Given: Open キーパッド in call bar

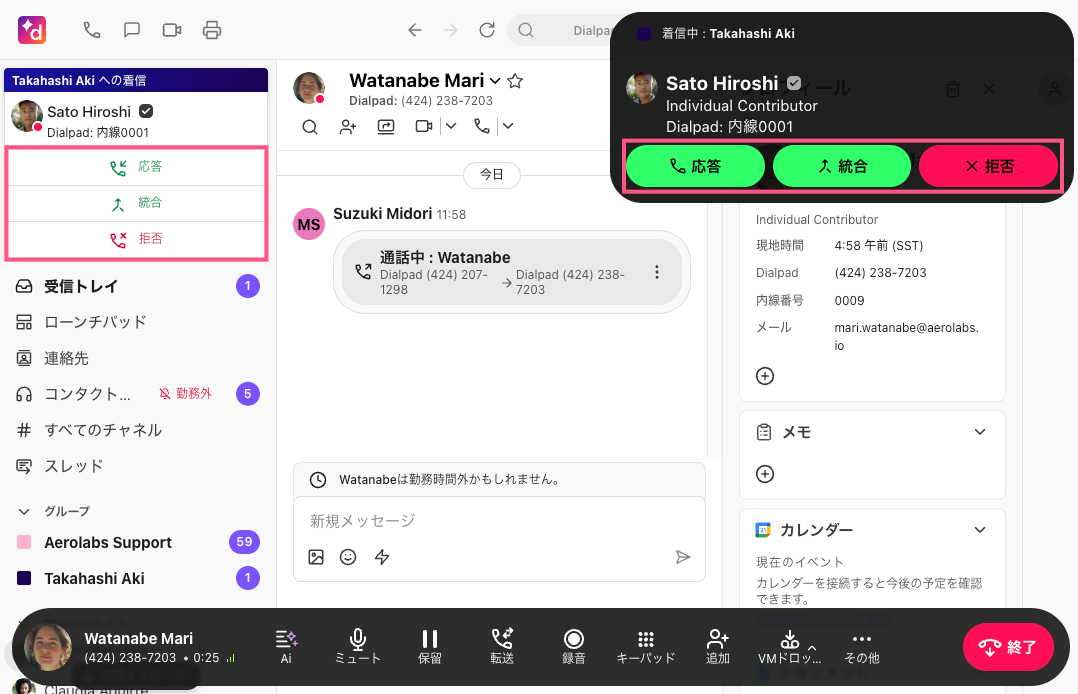Looking at the screenshot, I should point(646,647).
